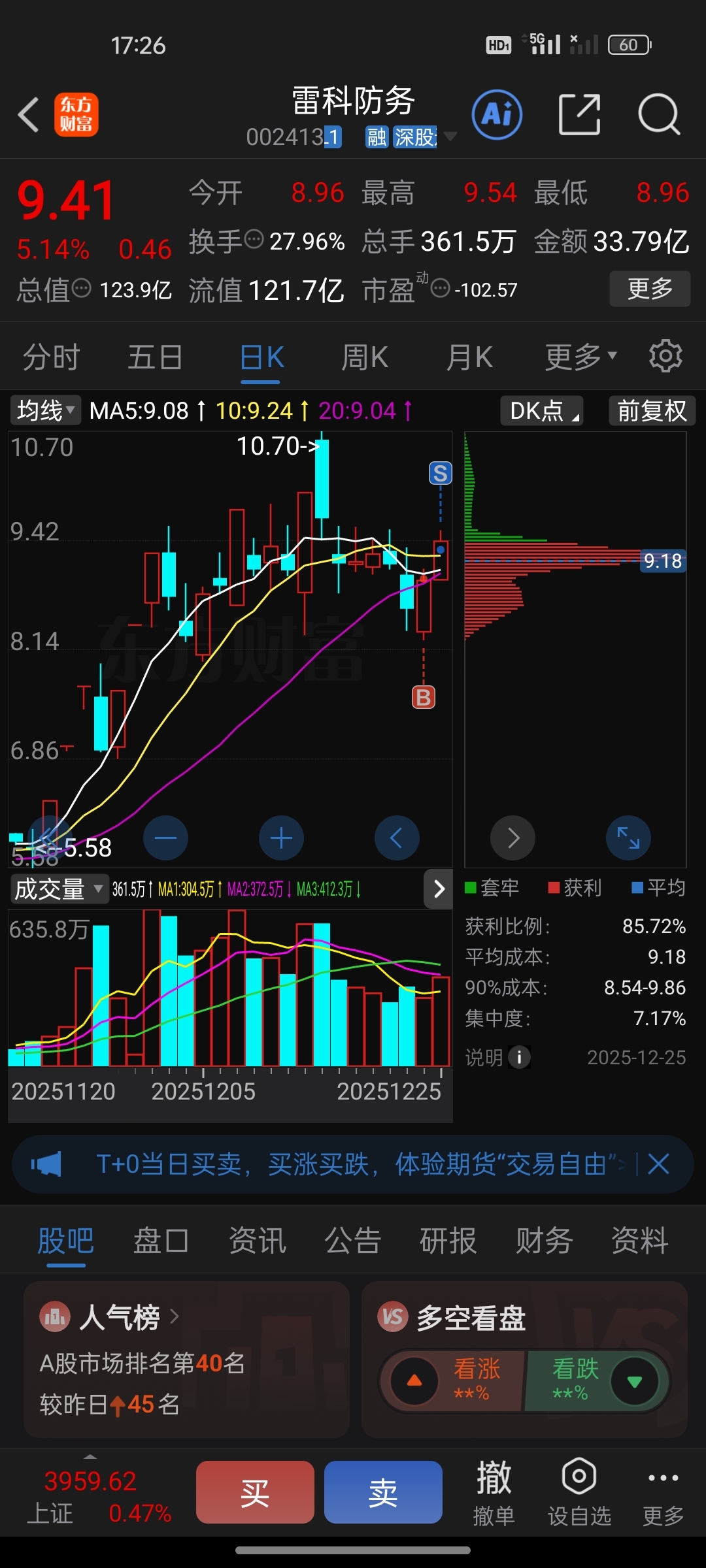Screen dimensions: 706x1568
Task: Open the 研报 tab
Action: click(448, 1240)
